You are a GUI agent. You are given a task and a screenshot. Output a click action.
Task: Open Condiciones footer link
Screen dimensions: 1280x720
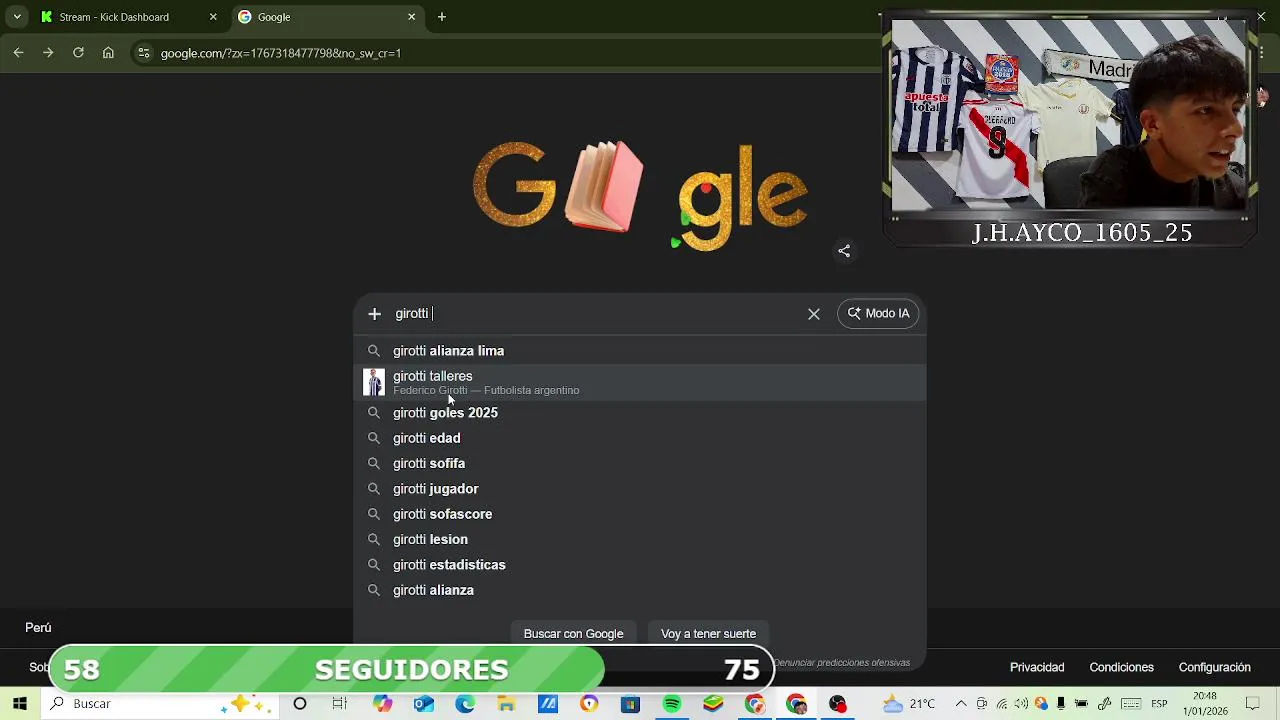[x=1121, y=667]
